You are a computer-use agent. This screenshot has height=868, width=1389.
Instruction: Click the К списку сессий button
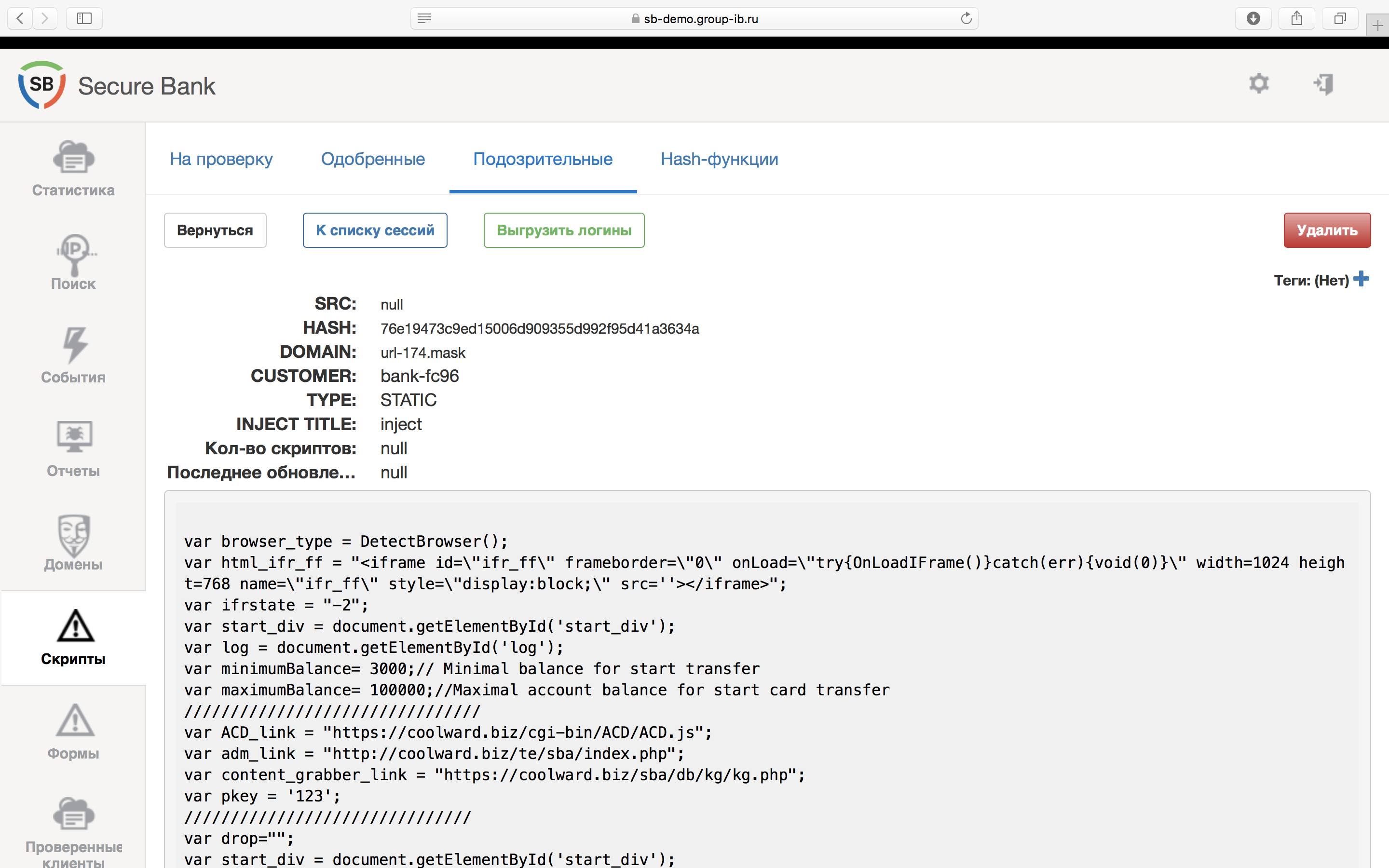point(375,230)
